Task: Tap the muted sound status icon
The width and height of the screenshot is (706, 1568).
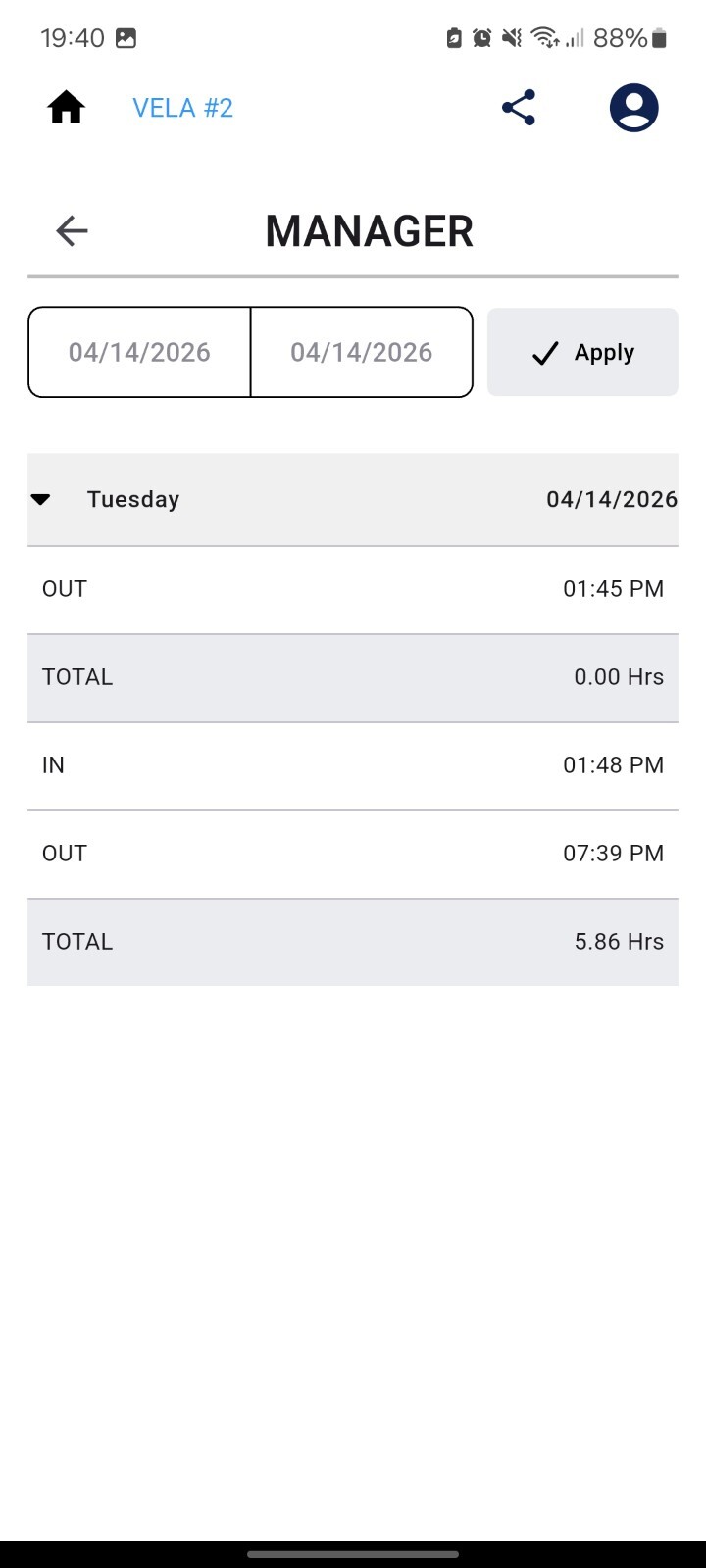Action: tap(511, 38)
